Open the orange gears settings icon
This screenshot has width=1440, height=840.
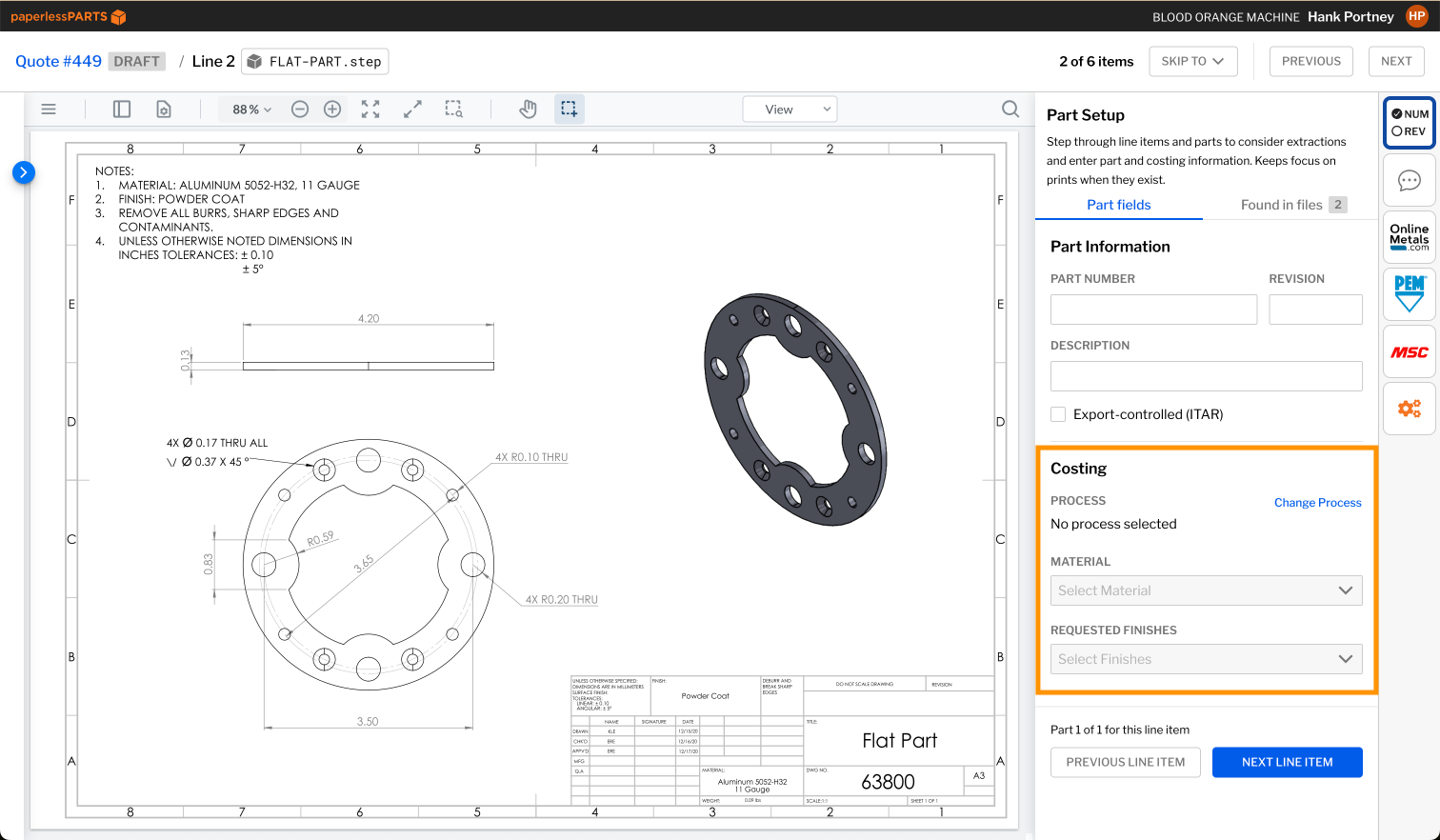click(1410, 409)
